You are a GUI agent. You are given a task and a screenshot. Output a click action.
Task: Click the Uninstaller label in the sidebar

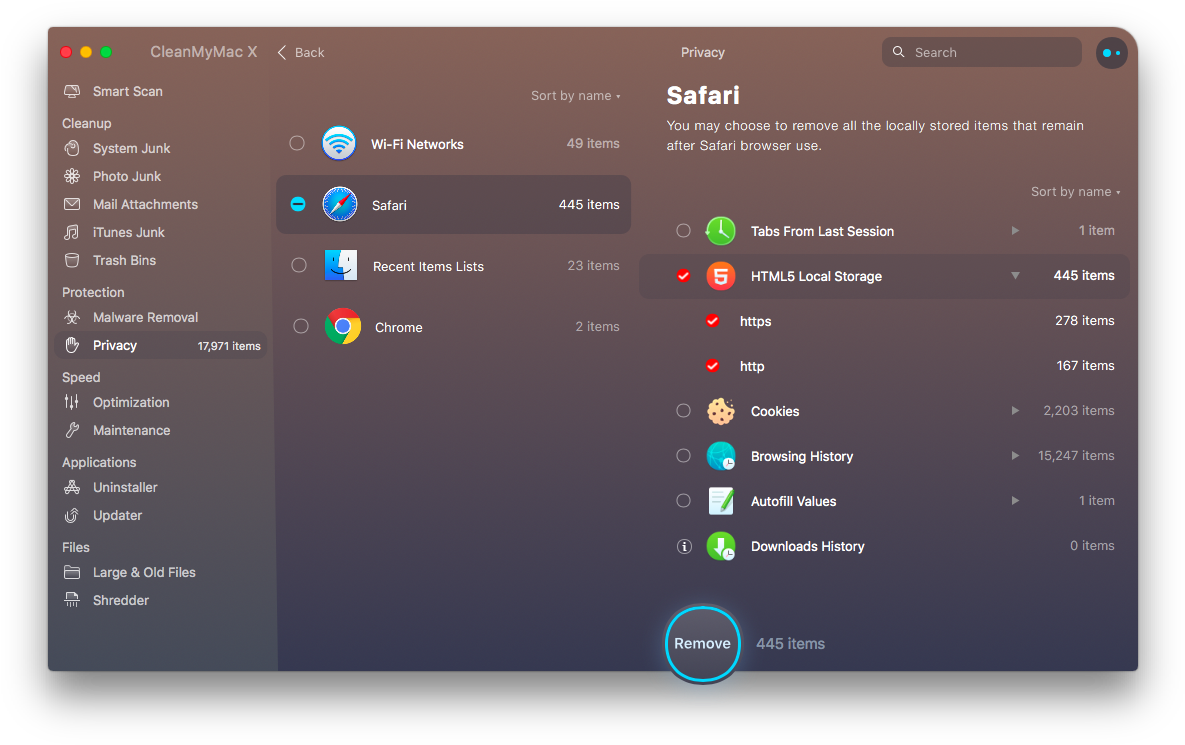point(125,487)
